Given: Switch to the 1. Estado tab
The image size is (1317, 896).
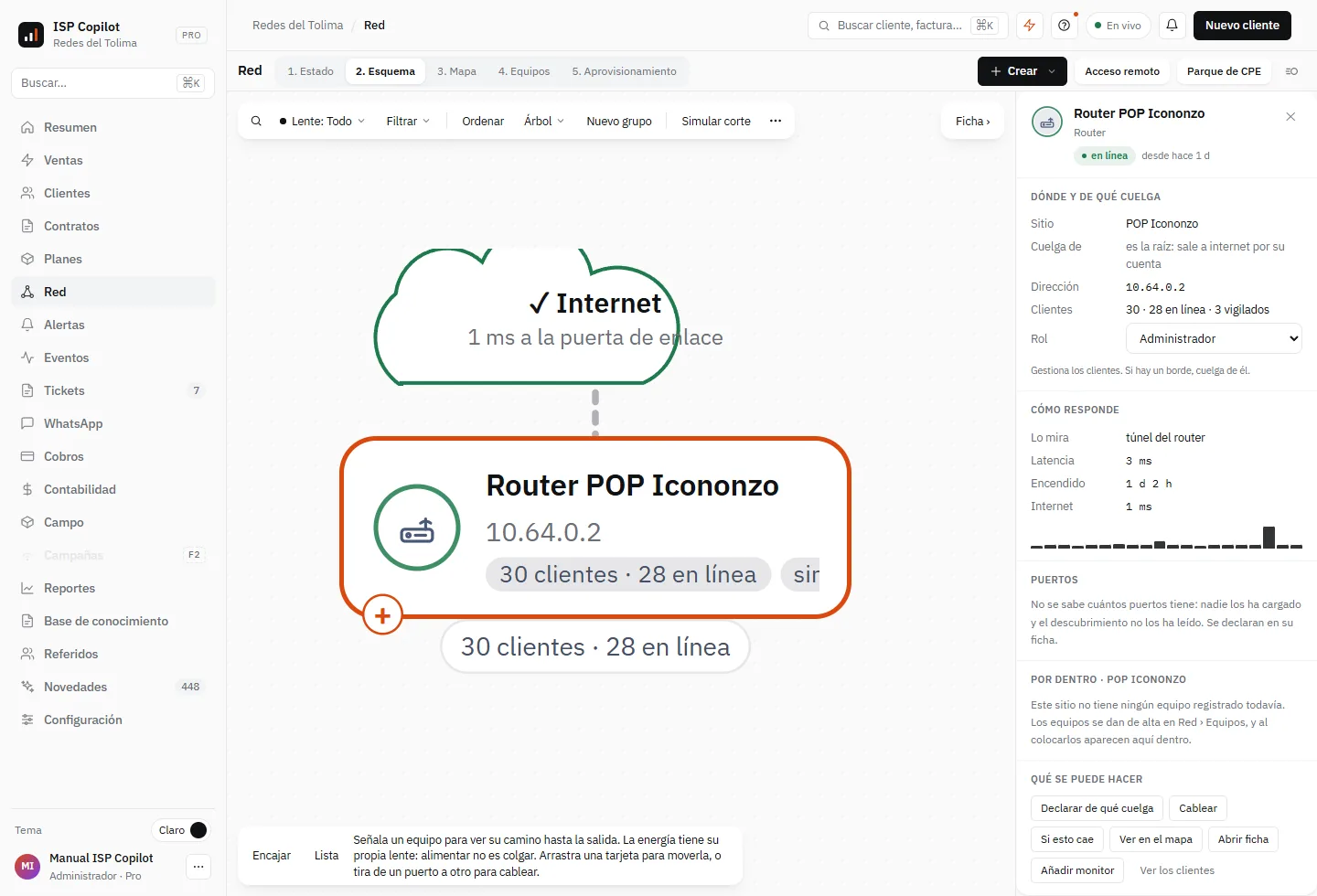Looking at the screenshot, I should point(311,71).
